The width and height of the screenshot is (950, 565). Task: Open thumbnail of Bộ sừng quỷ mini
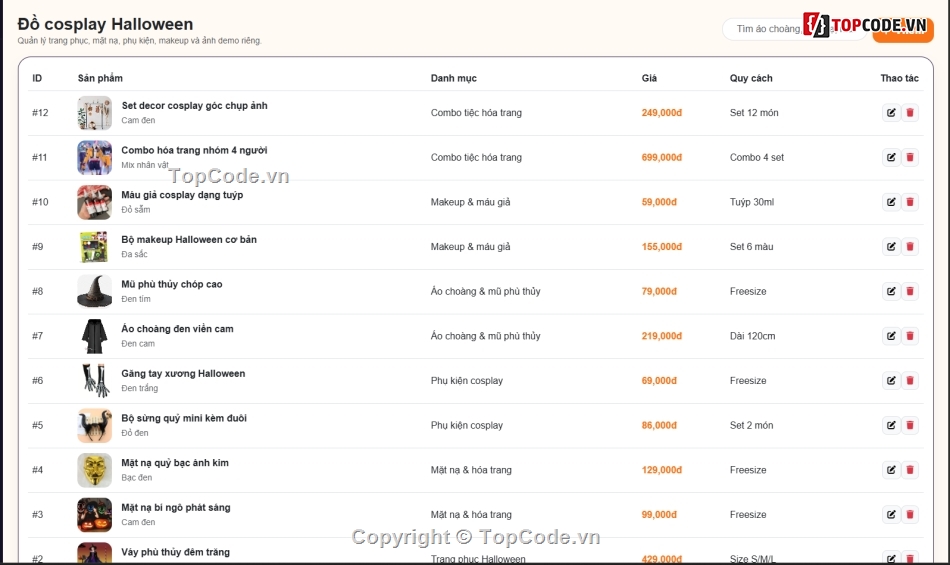pyautogui.click(x=95, y=425)
